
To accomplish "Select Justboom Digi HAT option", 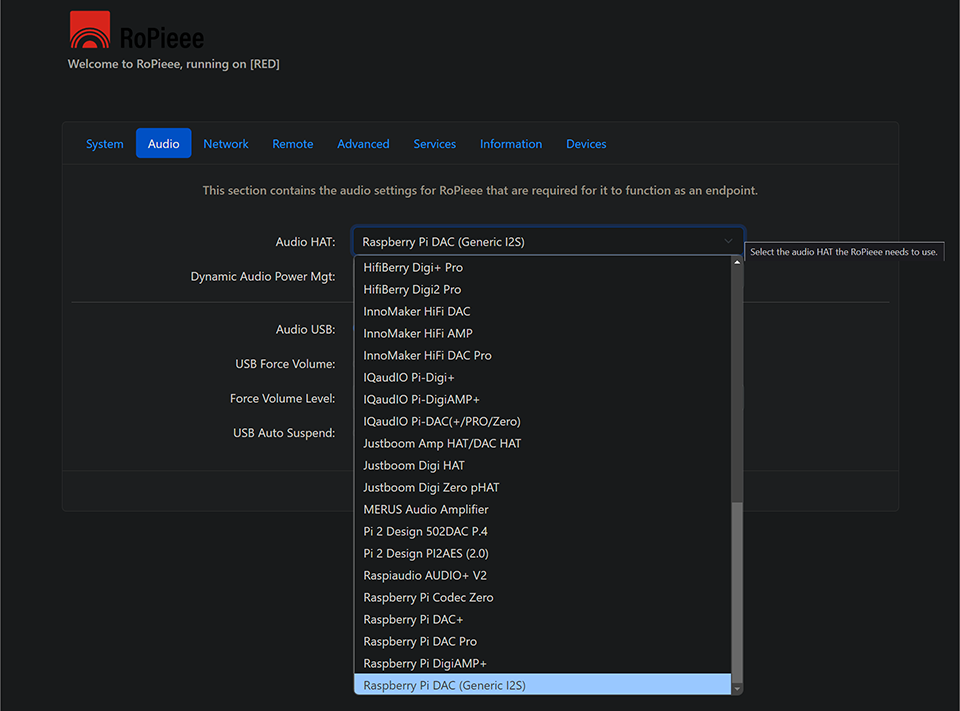I will 414,466.
